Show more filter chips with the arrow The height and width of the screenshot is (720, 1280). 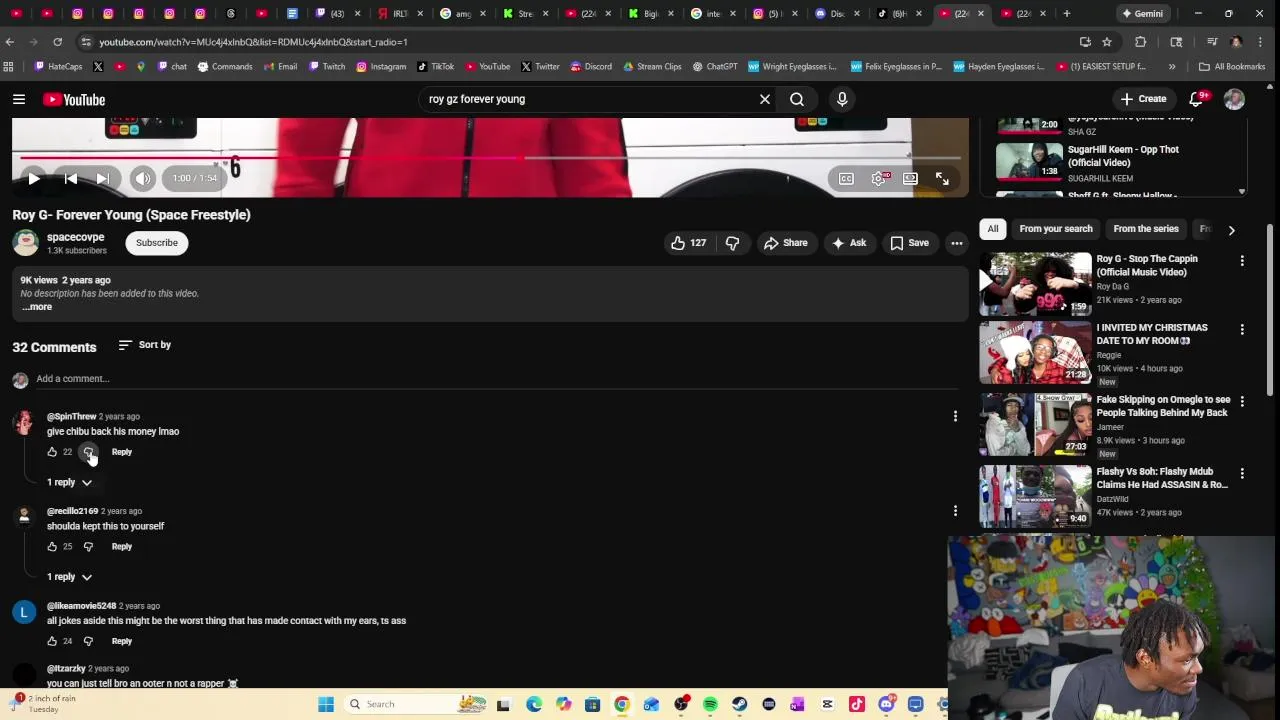pyautogui.click(x=1231, y=230)
